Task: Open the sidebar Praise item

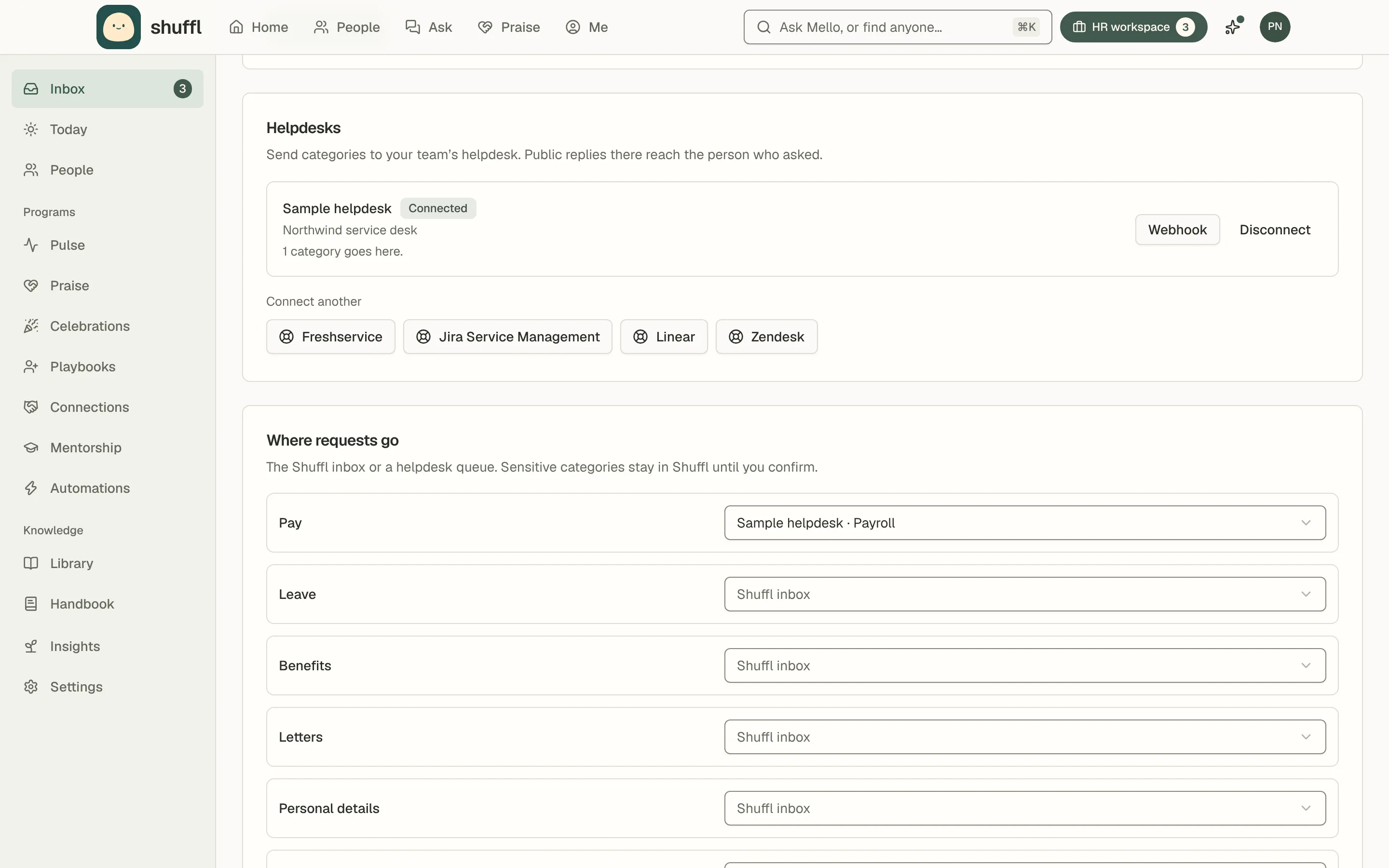Action: click(108, 286)
